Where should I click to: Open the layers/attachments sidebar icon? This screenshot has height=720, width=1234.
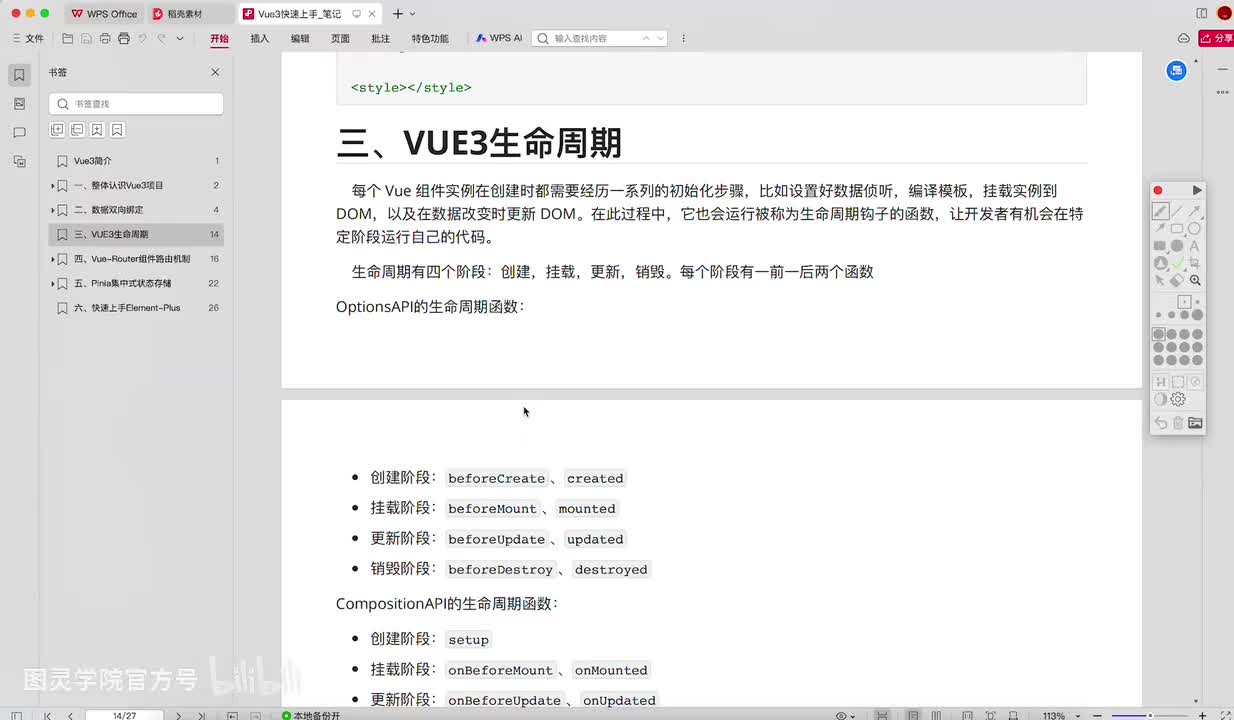tap(19, 161)
